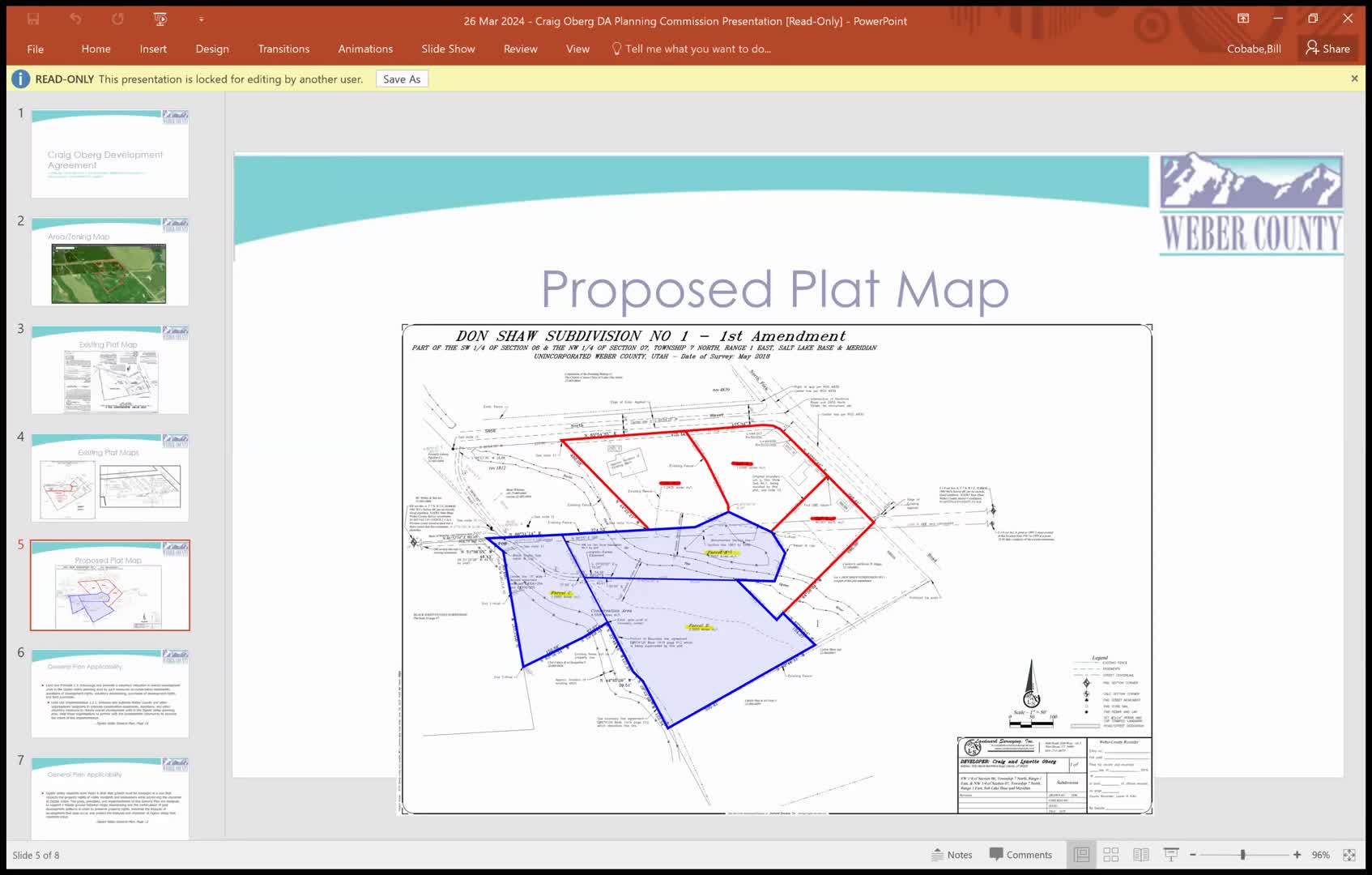This screenshot has height=875, width=1372.
Task: Start presentation from beginning icon
Action: coord(160,19)
